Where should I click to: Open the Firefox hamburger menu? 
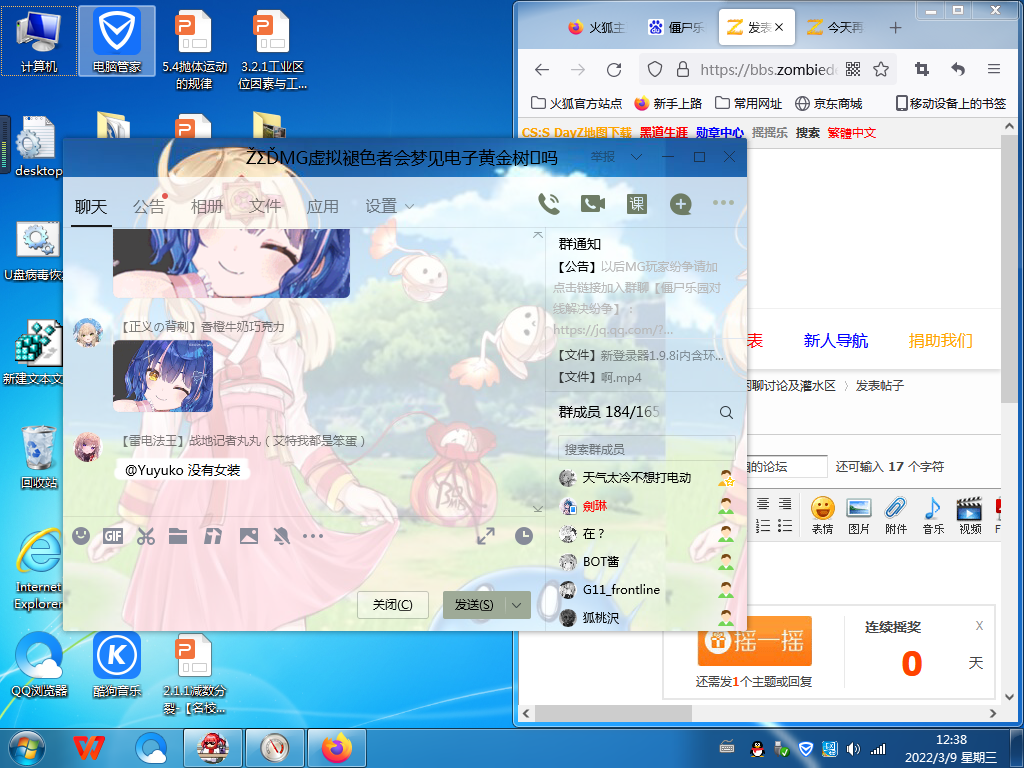pos(994,69)
